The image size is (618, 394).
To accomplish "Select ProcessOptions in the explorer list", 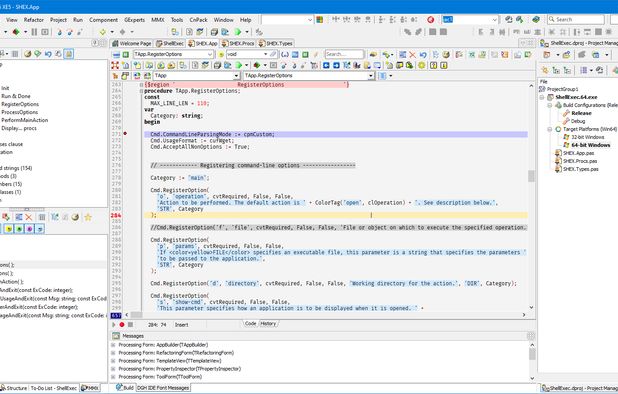I will [20, 112].
